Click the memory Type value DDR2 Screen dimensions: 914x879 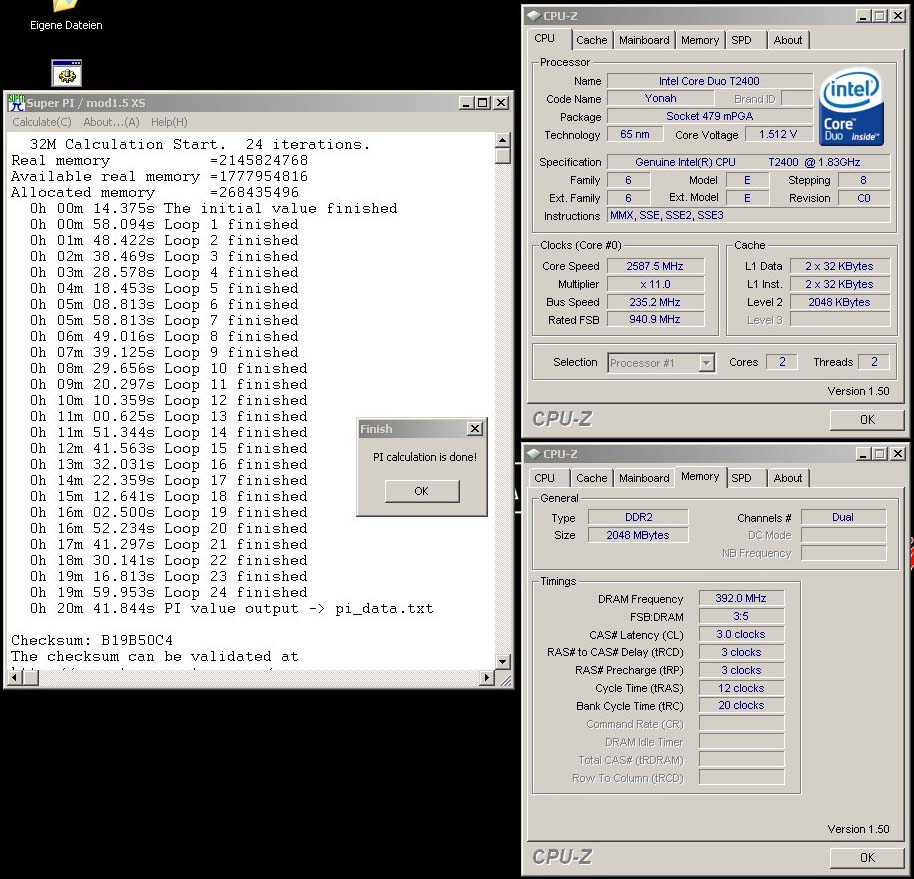click(638, 517)
